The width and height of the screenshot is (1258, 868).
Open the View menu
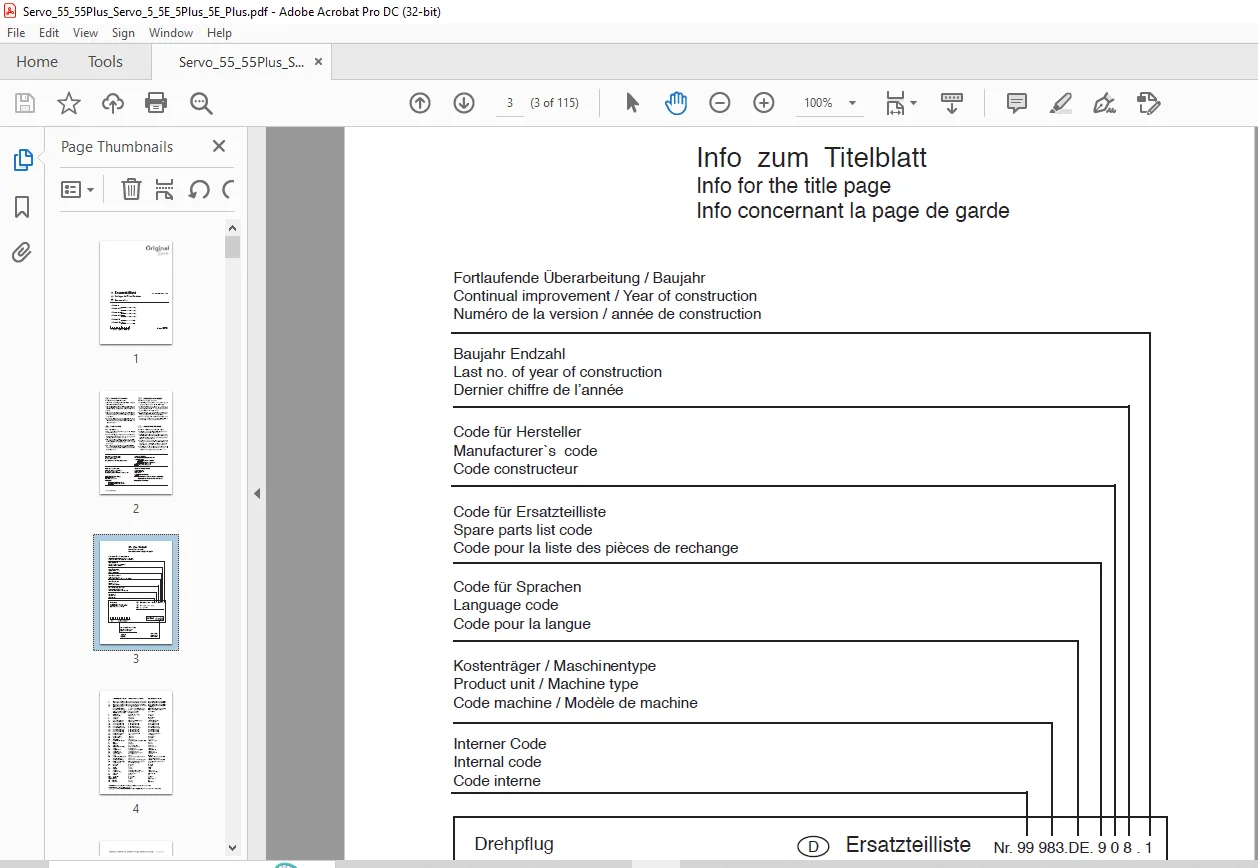(x=85, y=33)
